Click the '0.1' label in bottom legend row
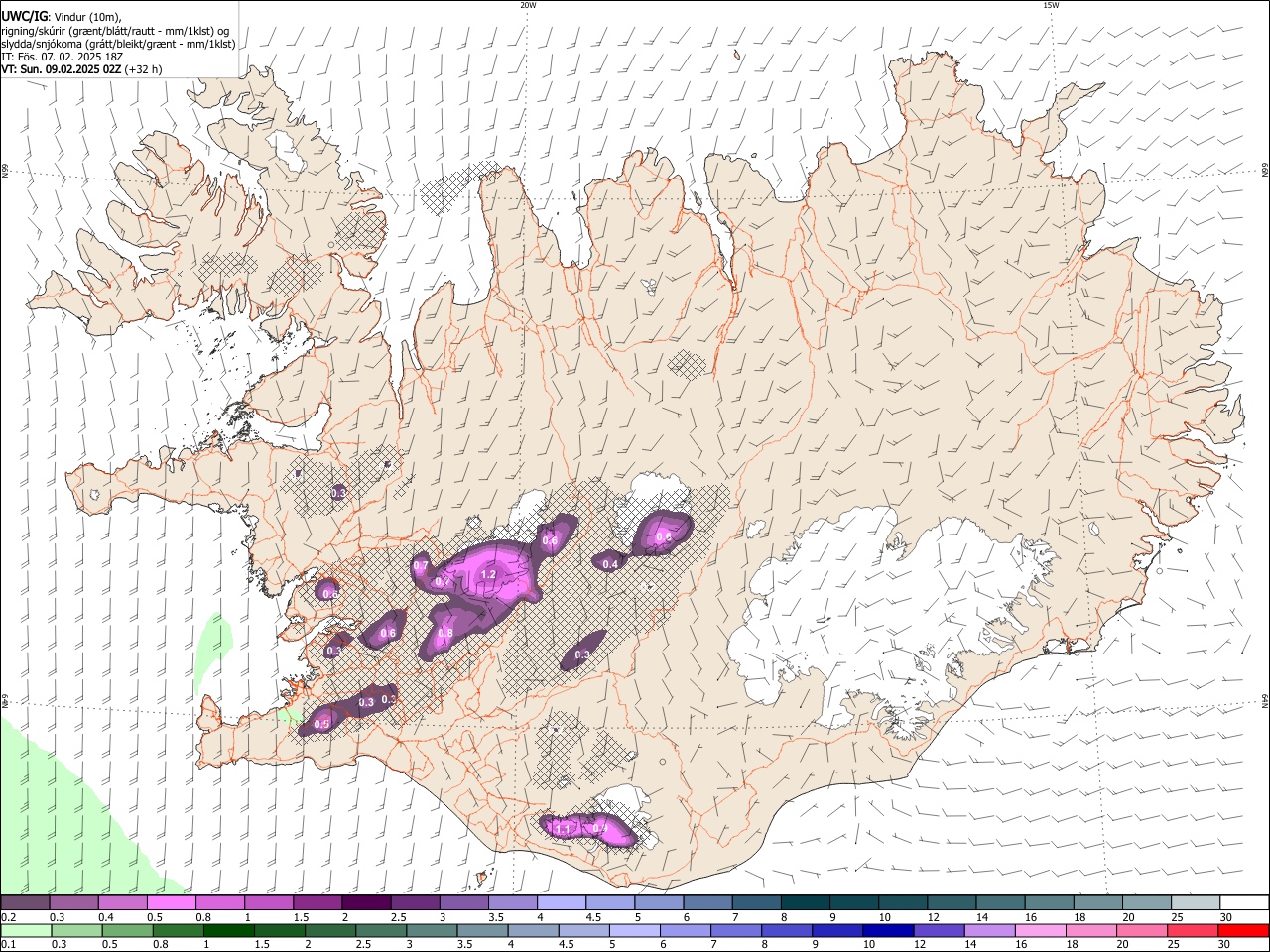Image resolution: width=1270 pixels, height=952 pixels. pyautogui.click(x=8, y=945)
